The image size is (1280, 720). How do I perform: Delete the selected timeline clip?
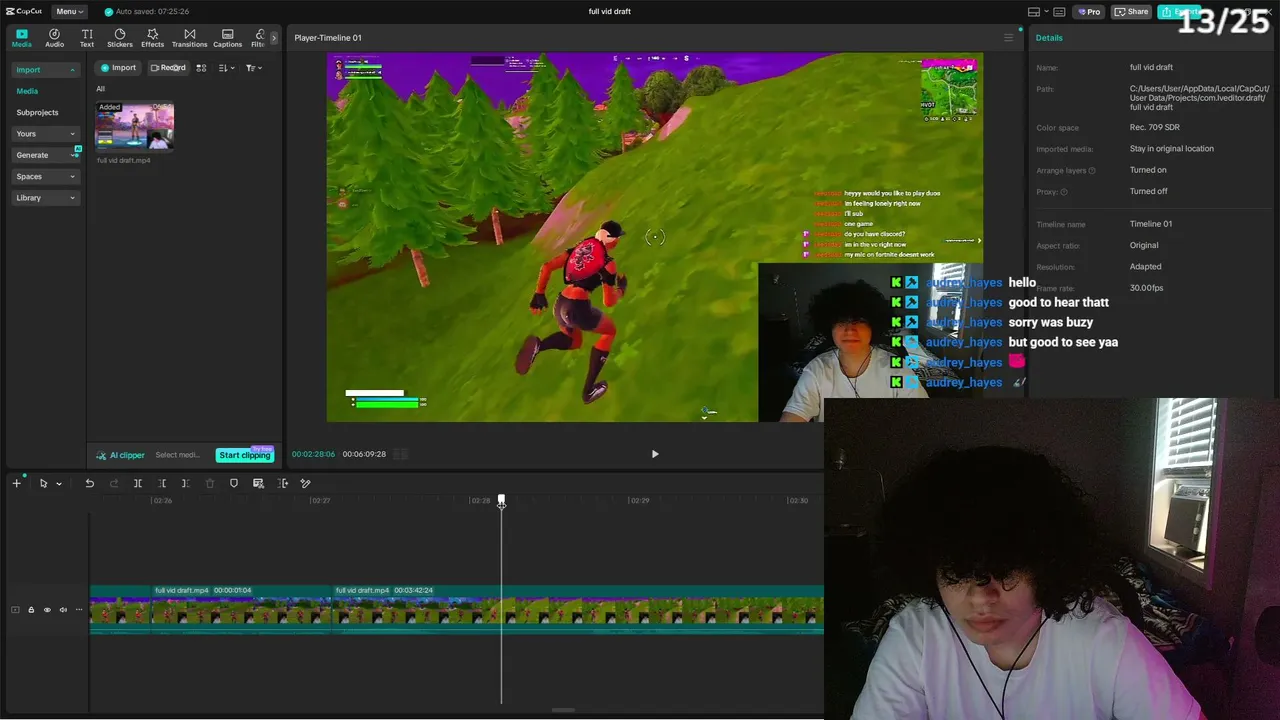(x=209, y=484)
